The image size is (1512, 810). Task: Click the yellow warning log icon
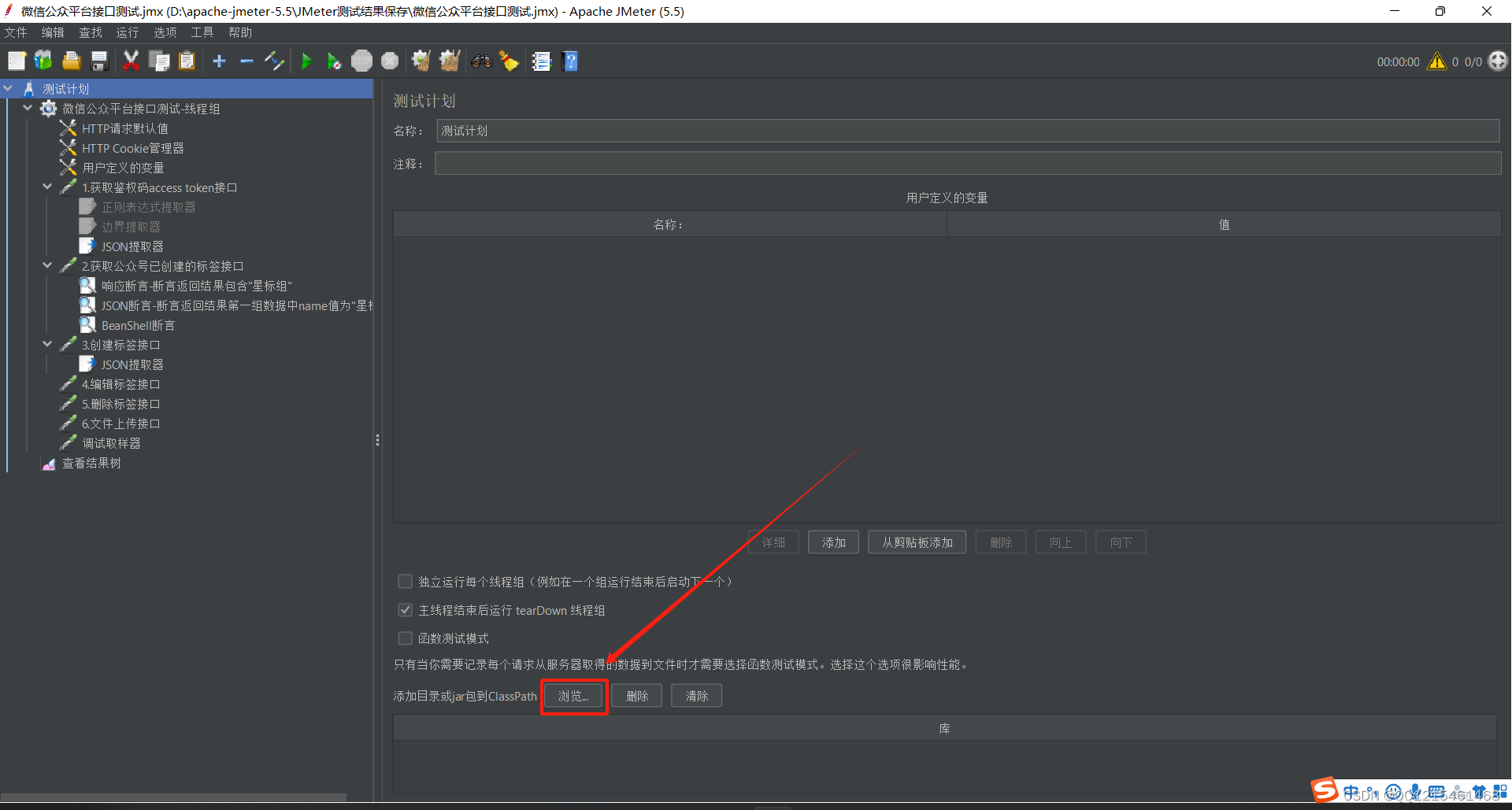coord(1437,61)
